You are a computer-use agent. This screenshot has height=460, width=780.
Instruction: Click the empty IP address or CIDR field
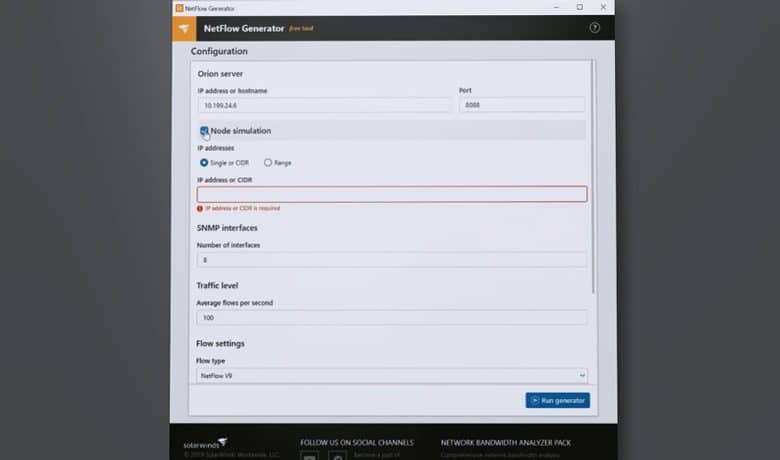point(391,194)
